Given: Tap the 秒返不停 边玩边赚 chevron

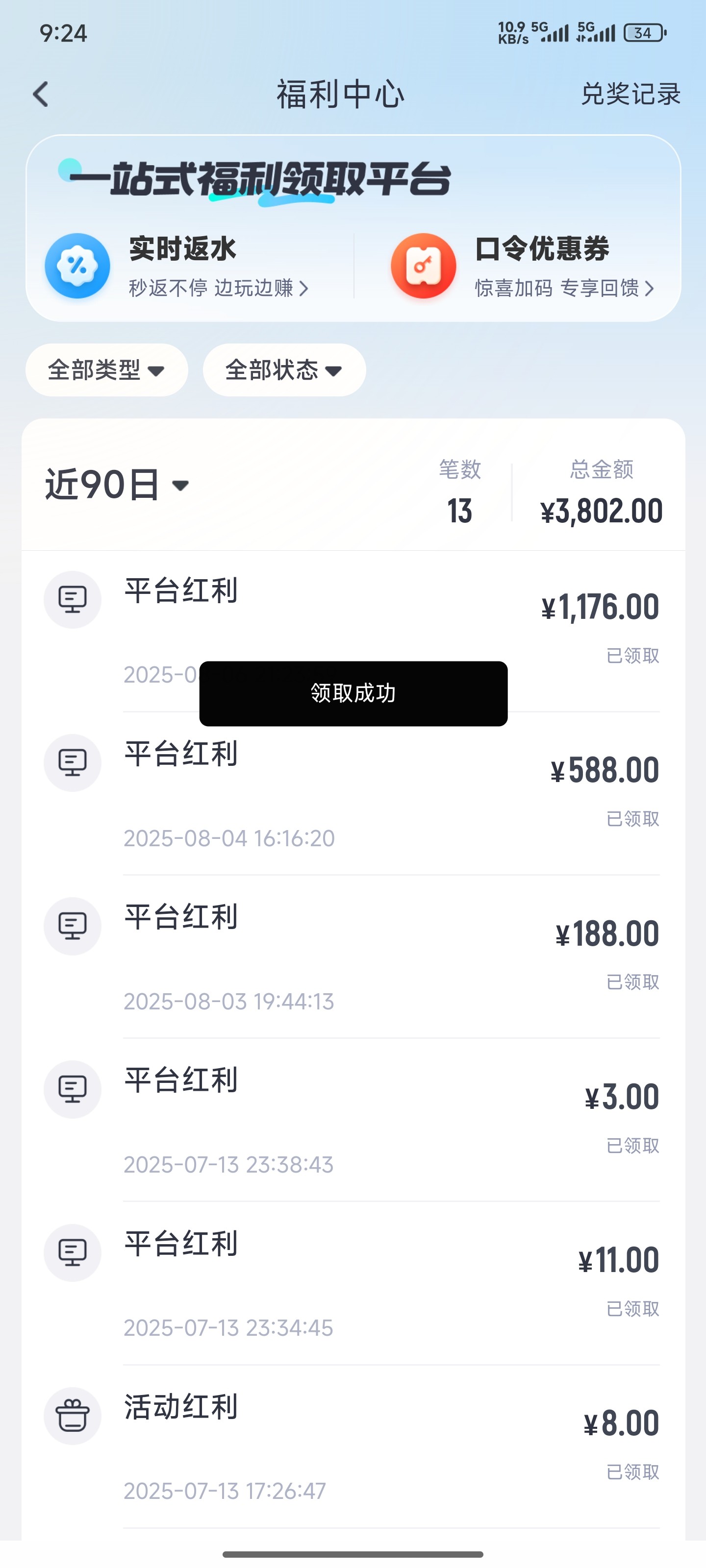Looking at the screenshot, I should coord(303,289).
